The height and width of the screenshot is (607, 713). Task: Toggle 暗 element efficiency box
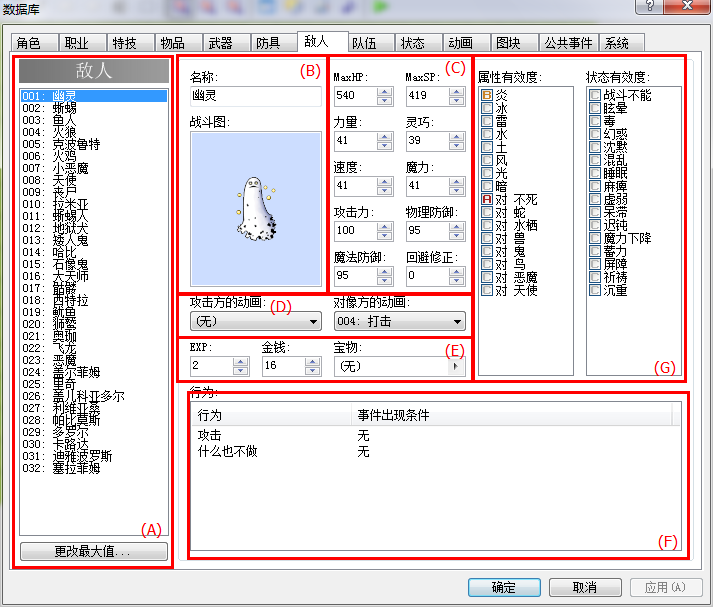tap(487, 186)
